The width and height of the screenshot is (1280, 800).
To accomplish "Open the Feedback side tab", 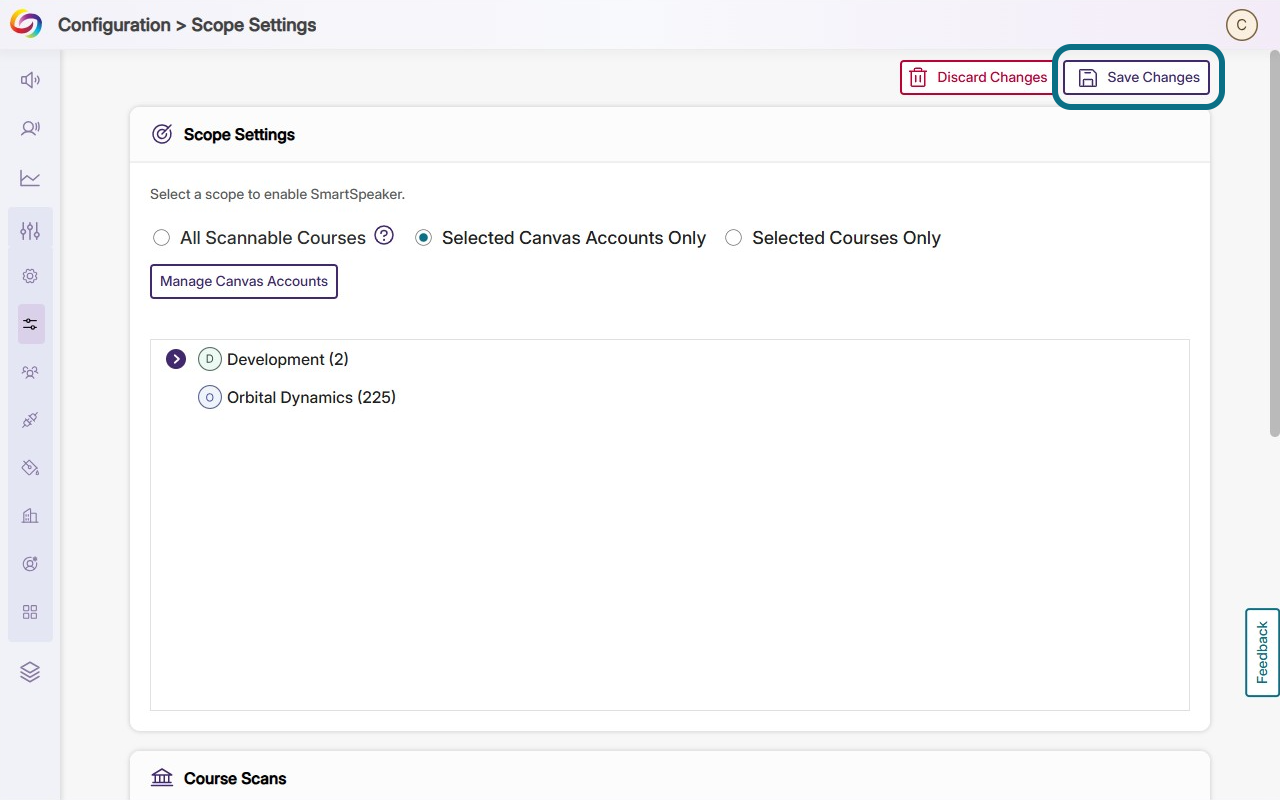I will click(x=1262, y=652).
